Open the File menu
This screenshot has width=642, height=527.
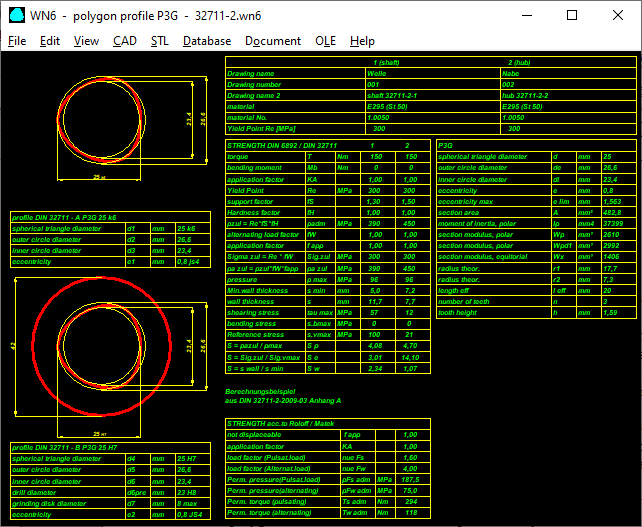pyautogui.click(x=17, y=41)
